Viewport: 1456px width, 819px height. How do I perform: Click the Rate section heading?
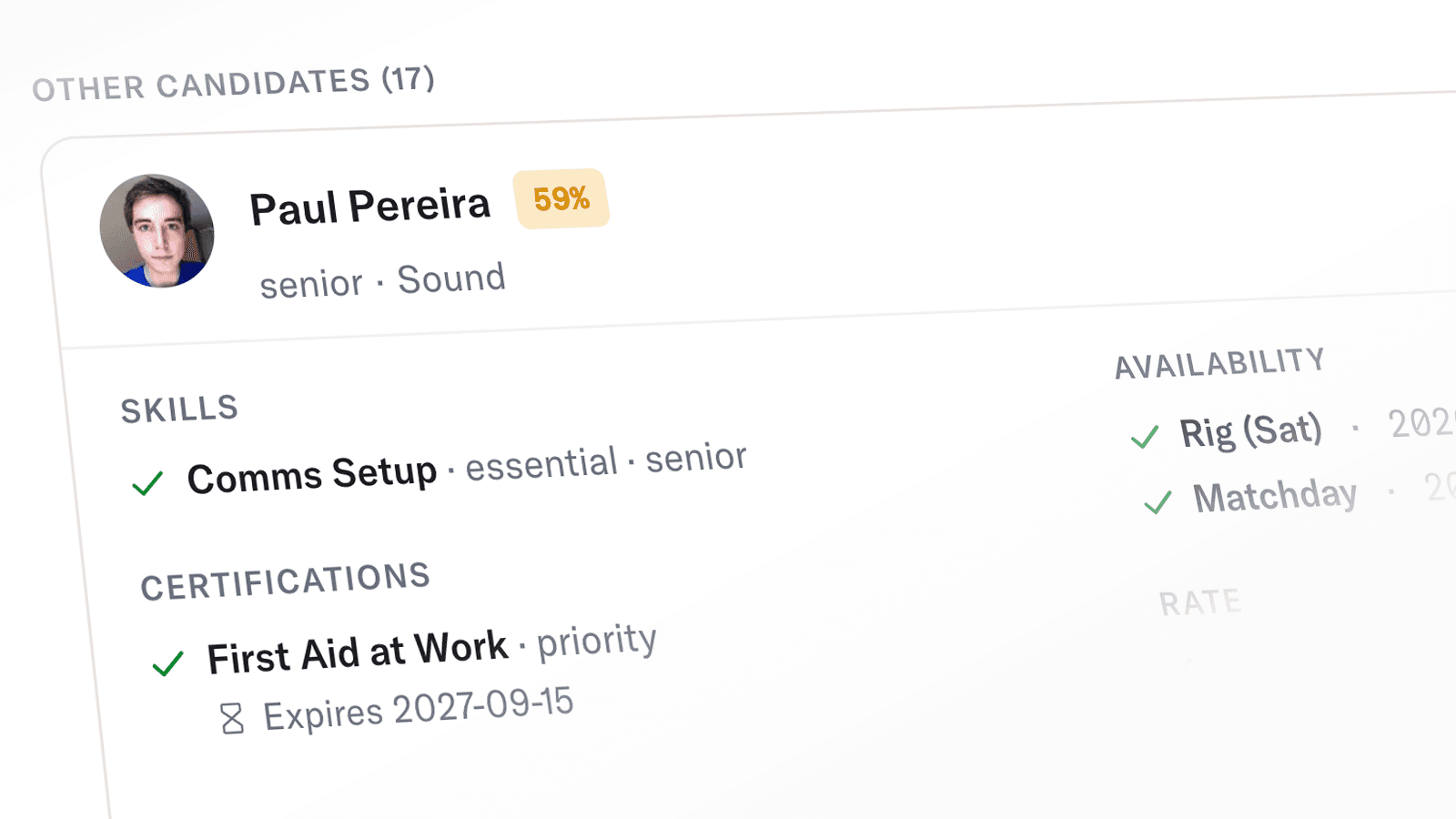pos(1199,602)
